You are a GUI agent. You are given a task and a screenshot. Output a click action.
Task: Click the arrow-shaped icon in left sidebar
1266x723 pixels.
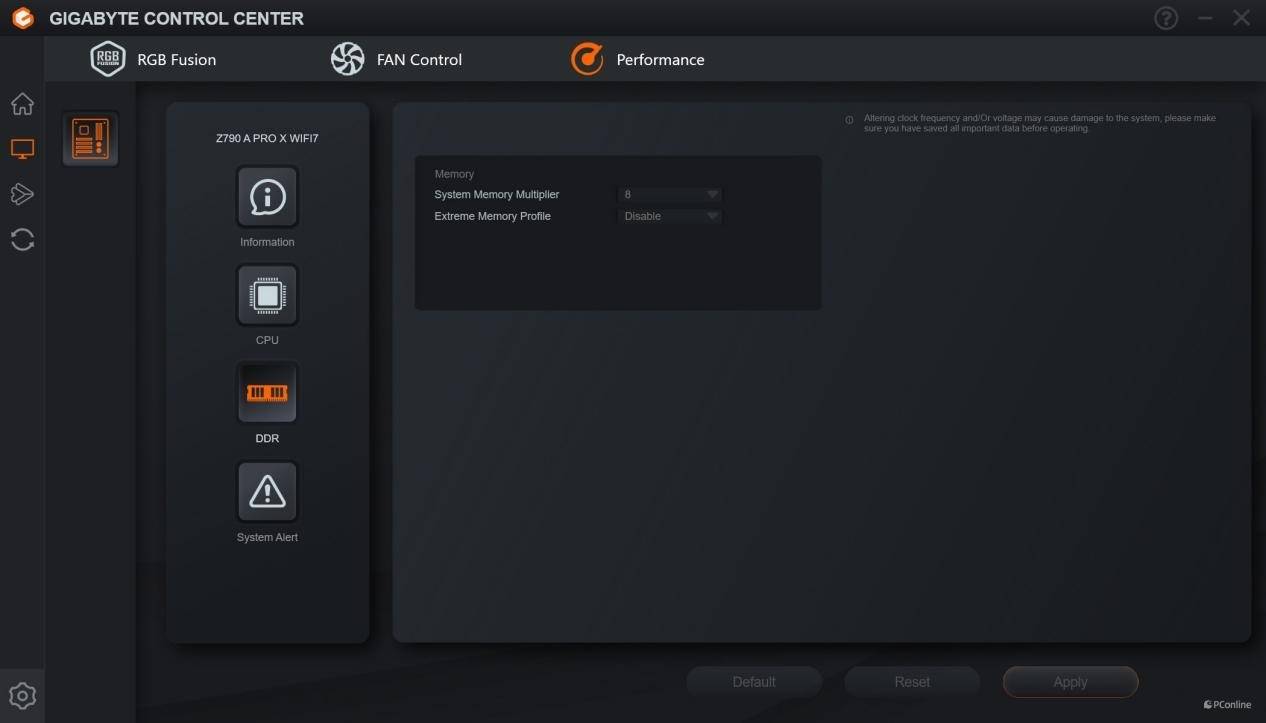pyautogui.click(x=22, y=194)
